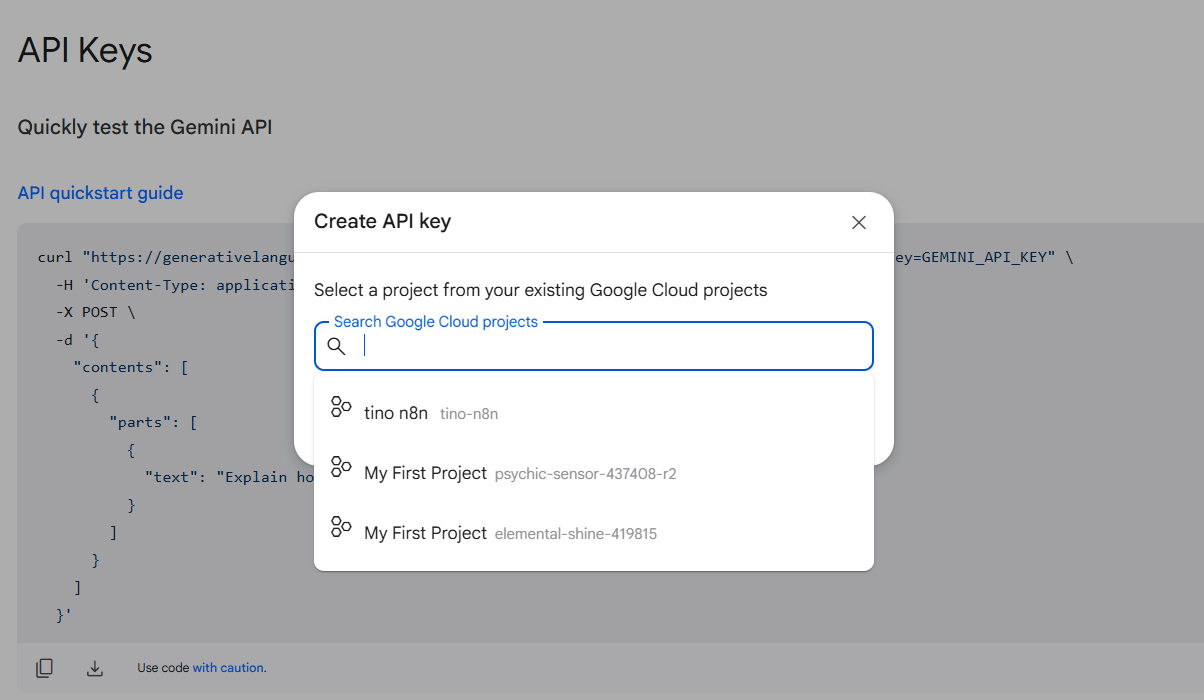Screen dimensions: 1204x700
Task: Click the 'Create API key' dialog title
Action: point(382,221)
